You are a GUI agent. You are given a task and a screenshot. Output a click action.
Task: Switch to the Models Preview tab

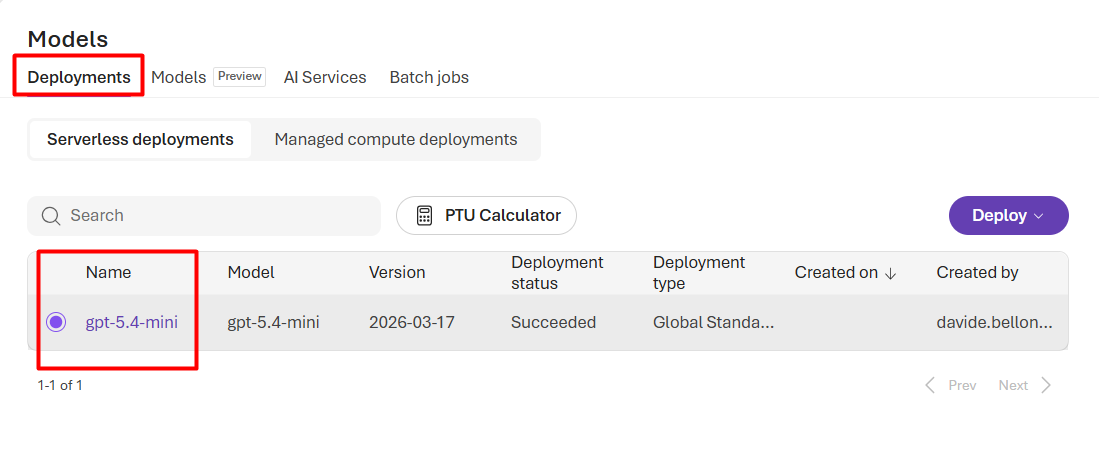click(207, 77)
